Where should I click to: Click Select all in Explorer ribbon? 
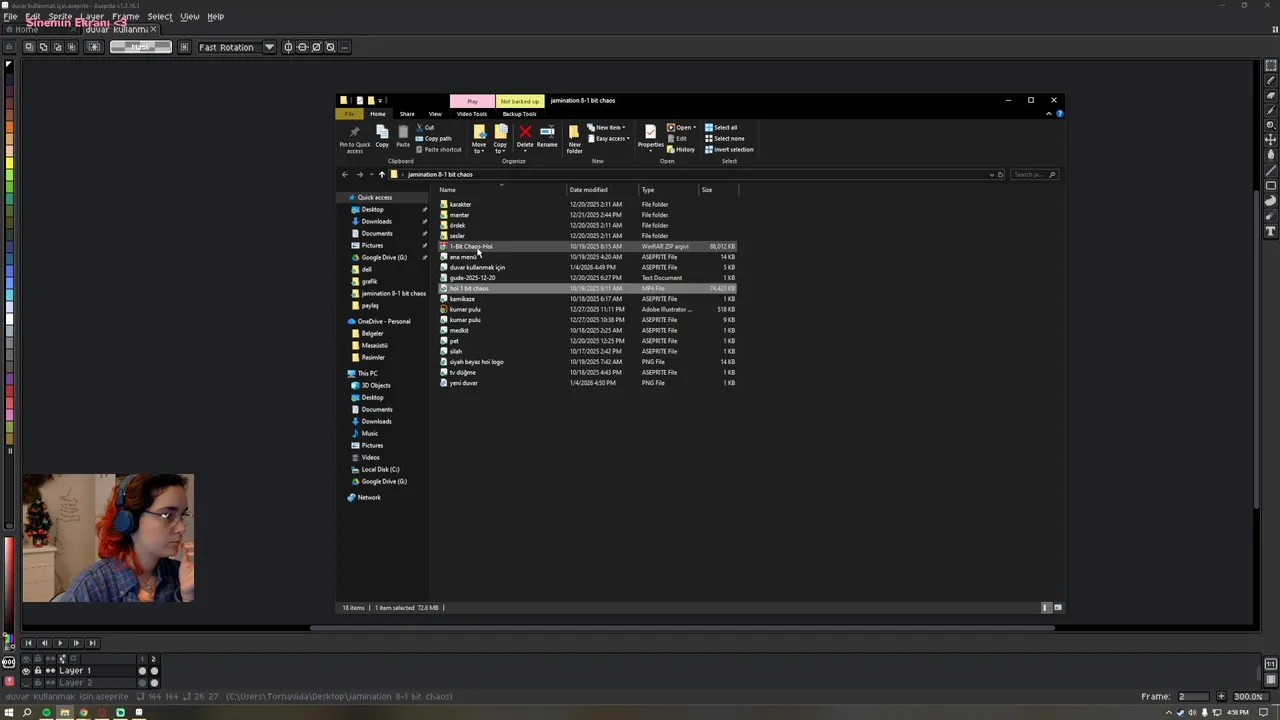[x=721, y=127]
